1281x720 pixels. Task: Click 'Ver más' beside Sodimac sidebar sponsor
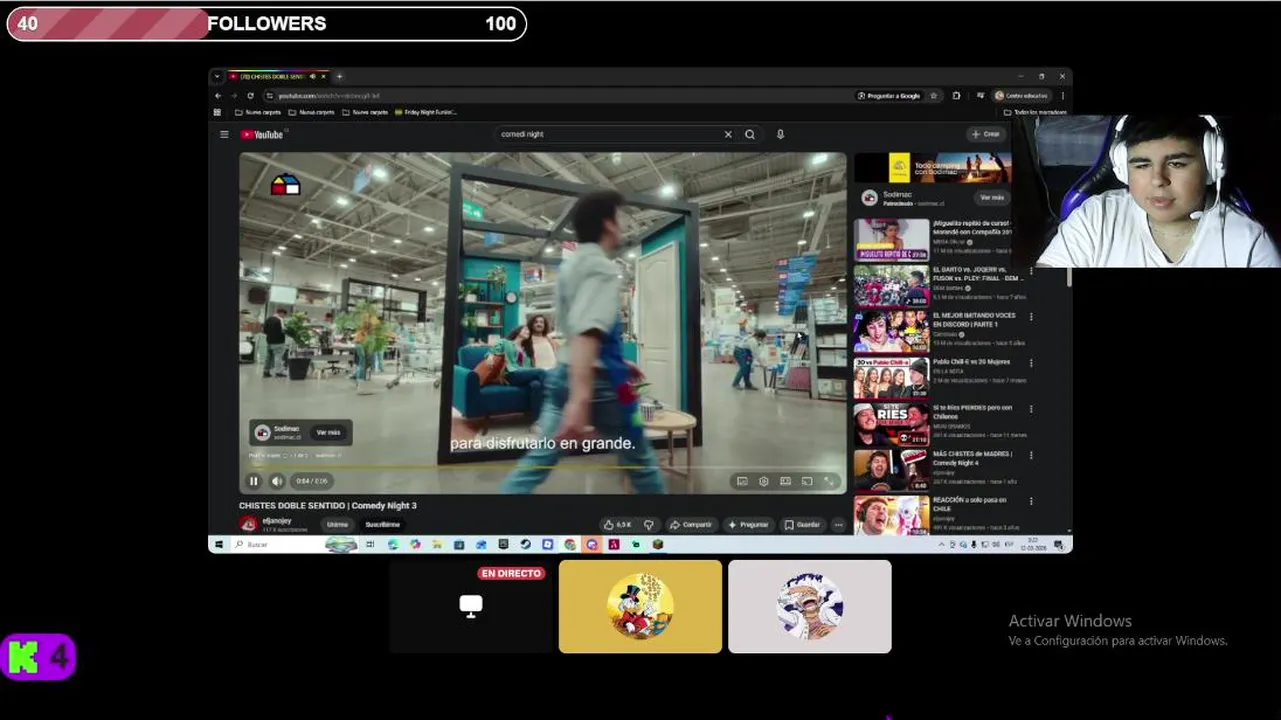click(991, 197)
